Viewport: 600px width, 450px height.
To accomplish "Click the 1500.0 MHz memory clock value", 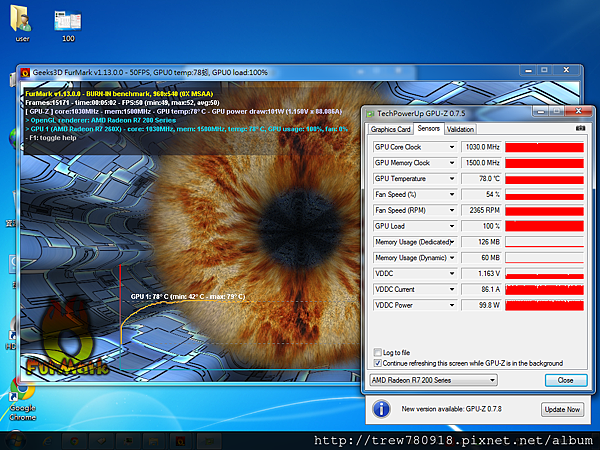I will coord(481,163).
